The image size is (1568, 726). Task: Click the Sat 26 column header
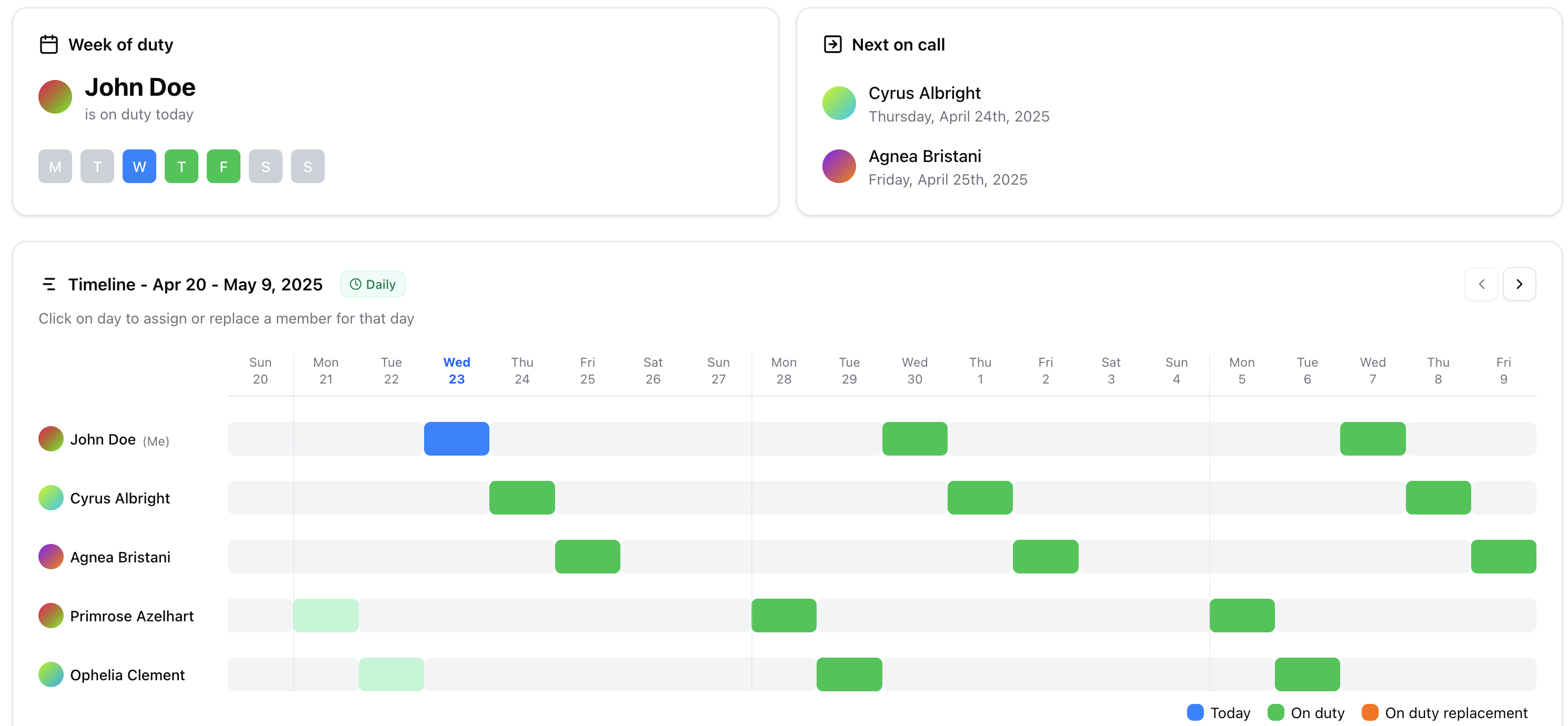653,370
